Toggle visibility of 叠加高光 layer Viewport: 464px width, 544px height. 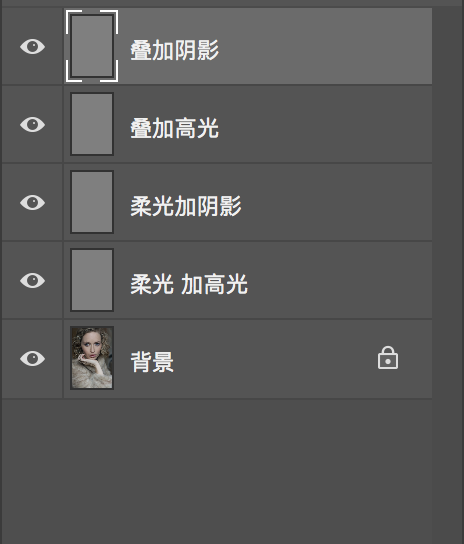(x=32, y=125)
